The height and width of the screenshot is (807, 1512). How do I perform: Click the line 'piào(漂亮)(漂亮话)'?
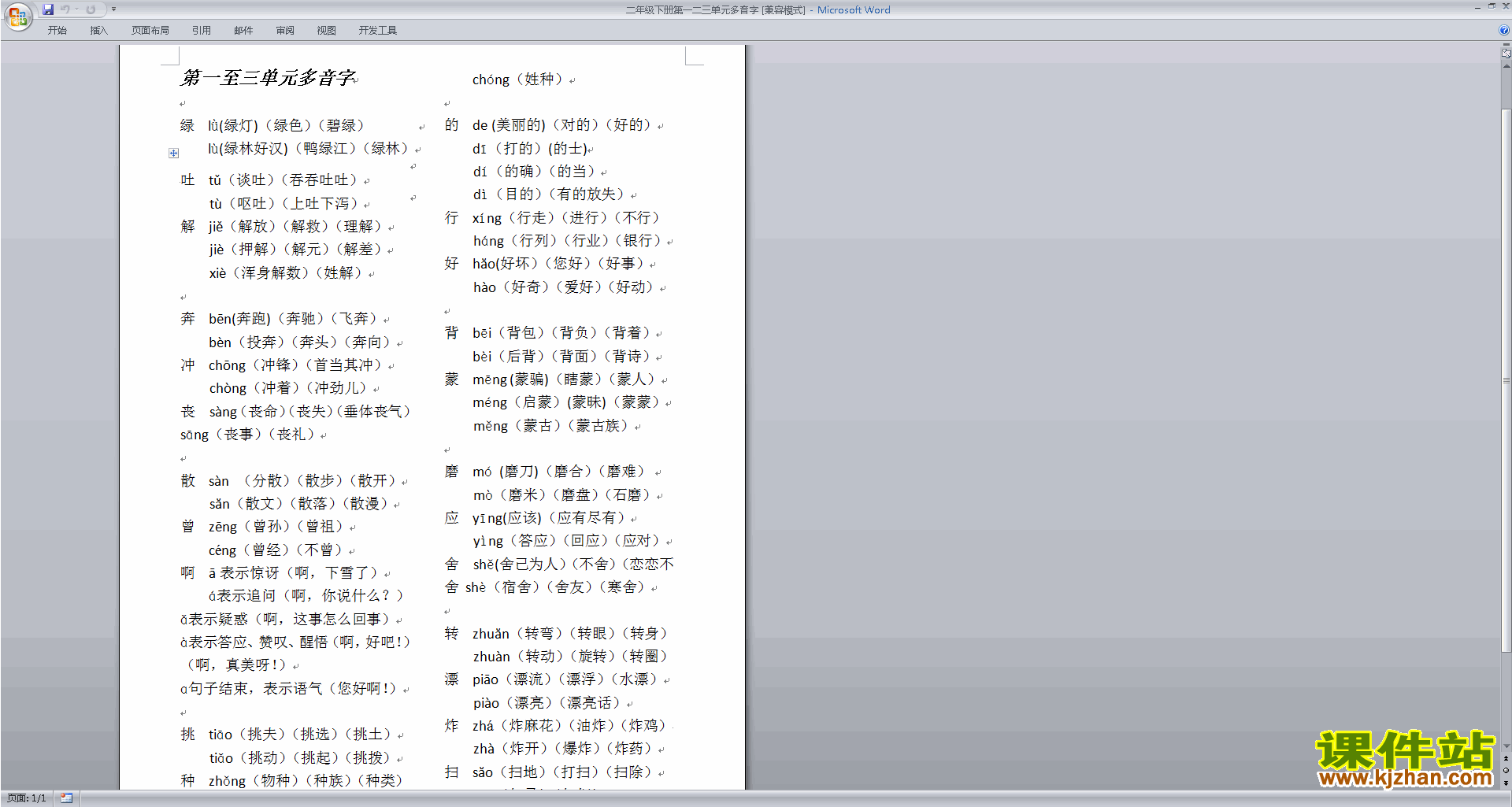[547, 703]
